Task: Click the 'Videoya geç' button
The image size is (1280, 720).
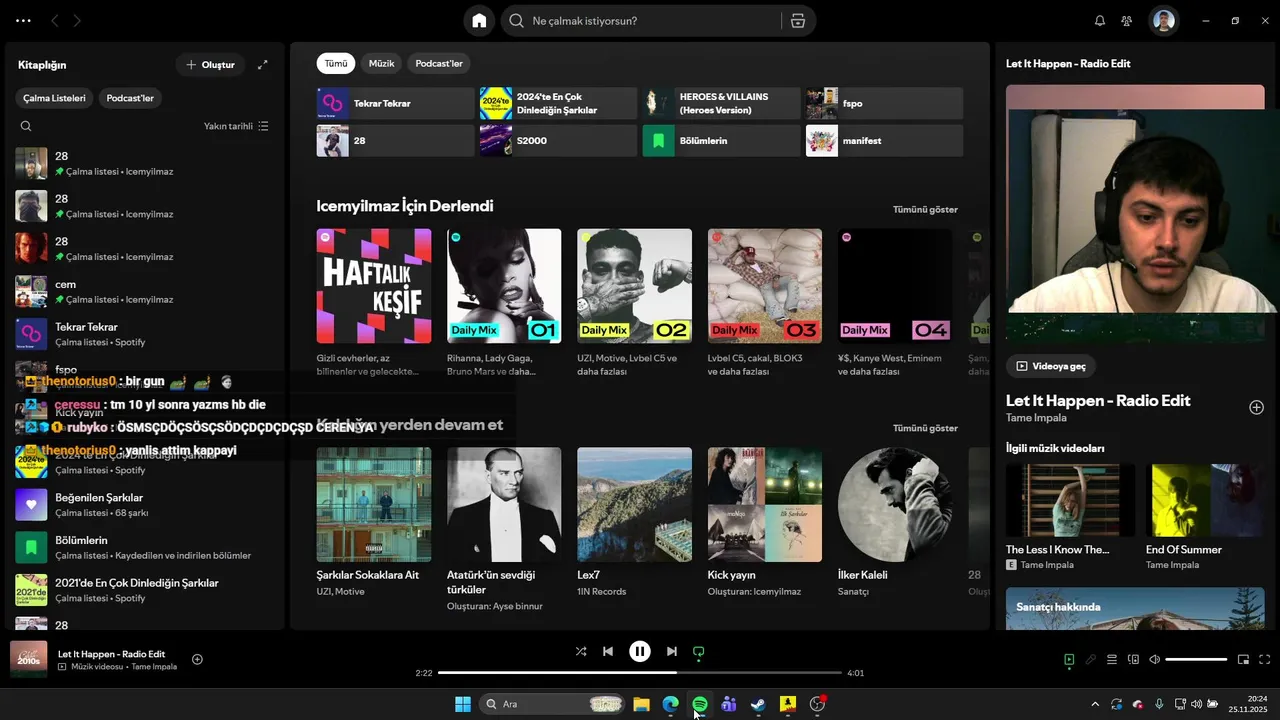Action: point(1050,366)
